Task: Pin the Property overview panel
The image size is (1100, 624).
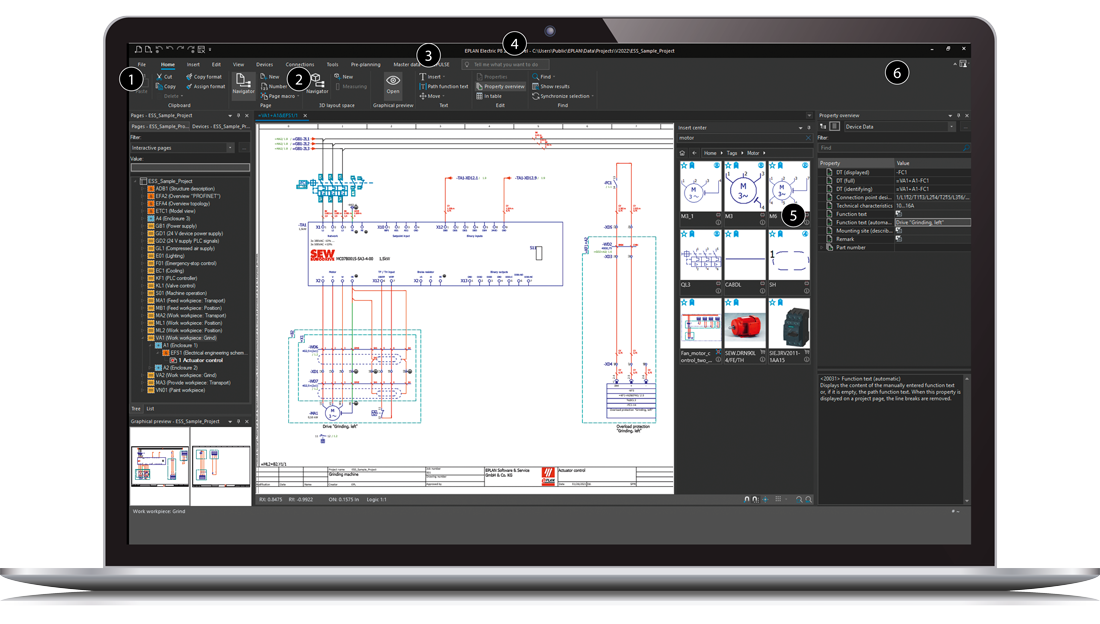Action: 958,115
